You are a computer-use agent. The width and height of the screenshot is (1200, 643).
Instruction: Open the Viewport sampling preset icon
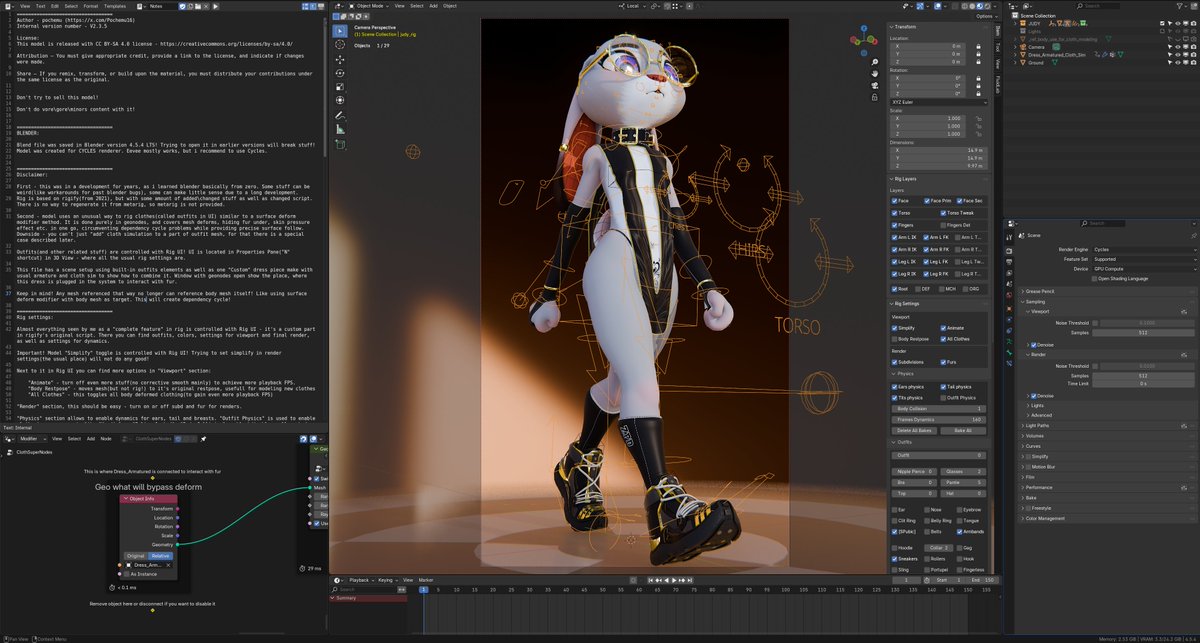pyautogui.click(x=1183, y=311)
